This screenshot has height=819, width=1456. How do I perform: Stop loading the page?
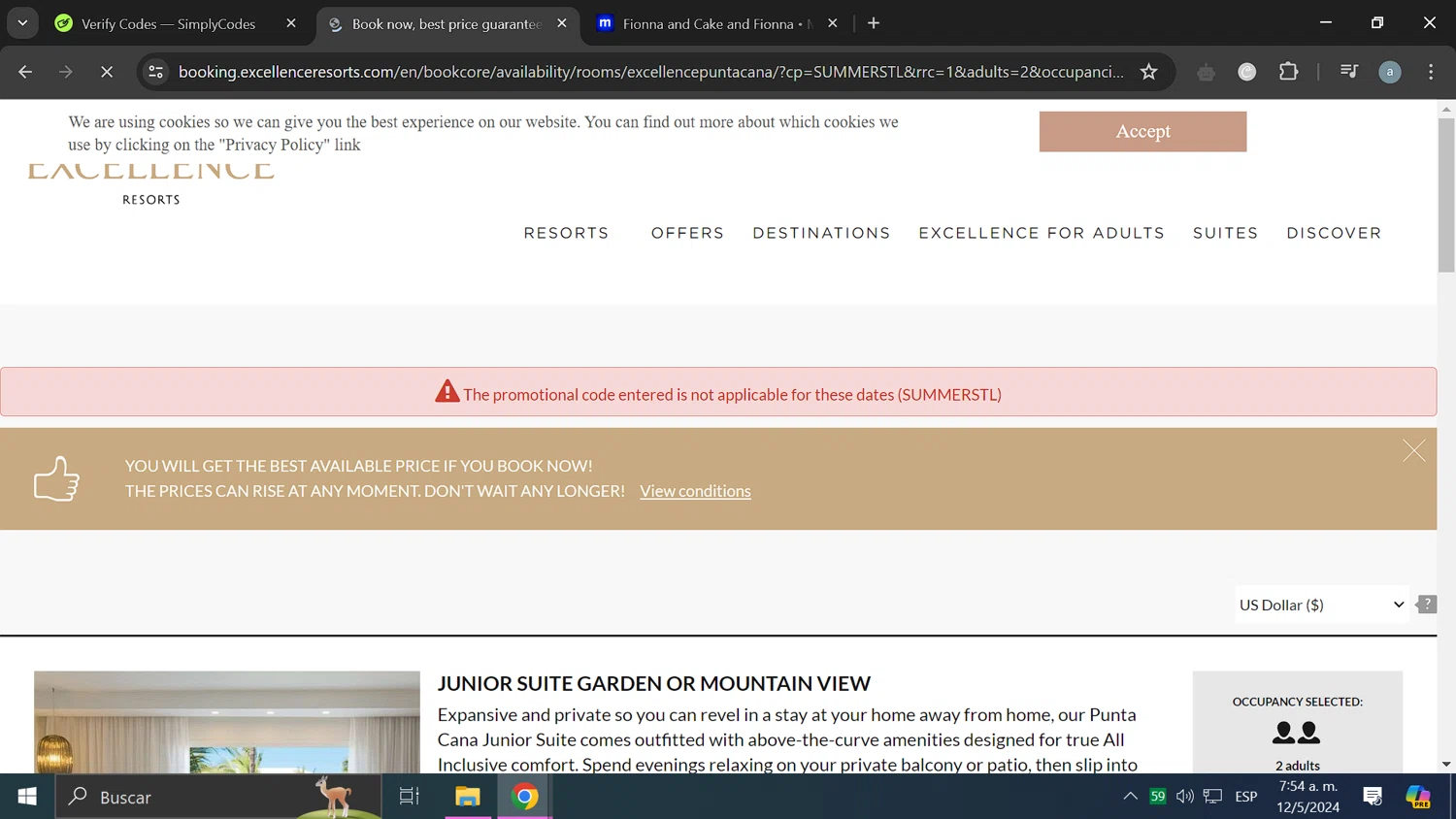pos(107,72)
